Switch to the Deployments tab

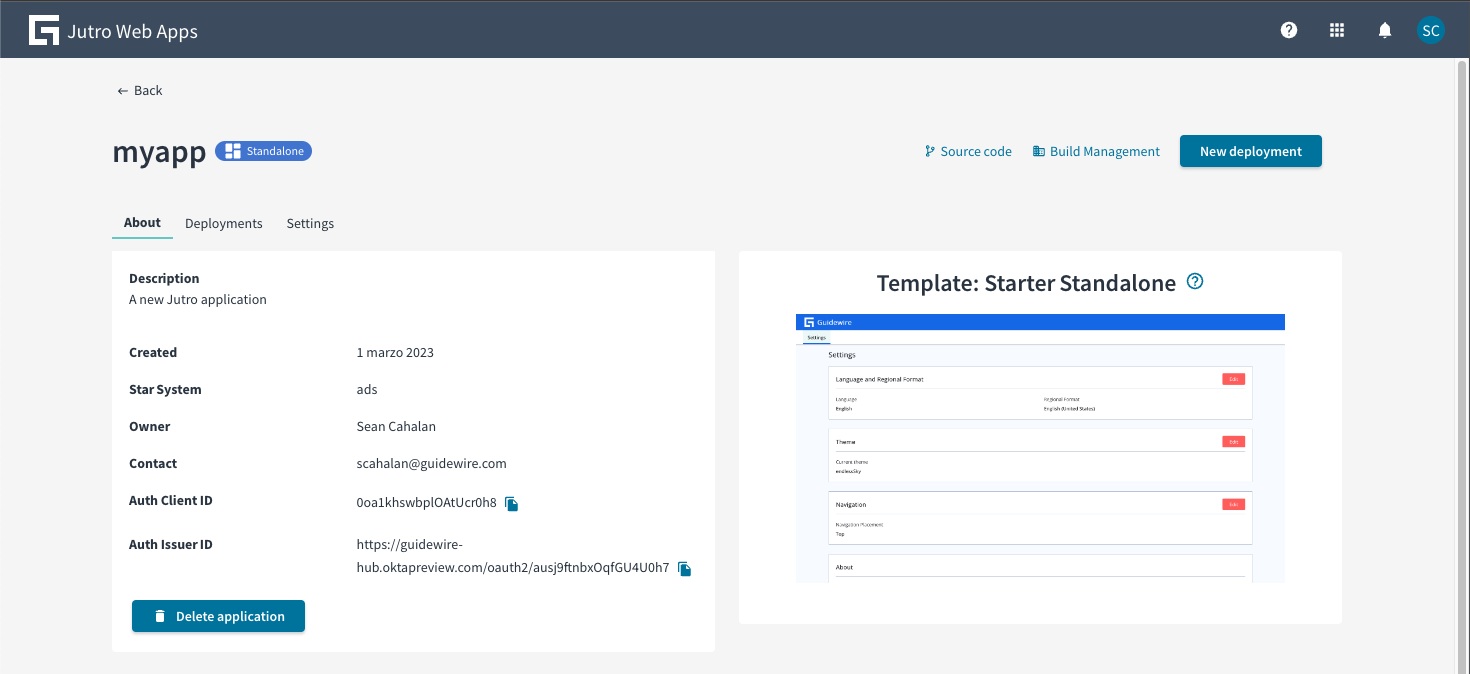coord(224,223)
